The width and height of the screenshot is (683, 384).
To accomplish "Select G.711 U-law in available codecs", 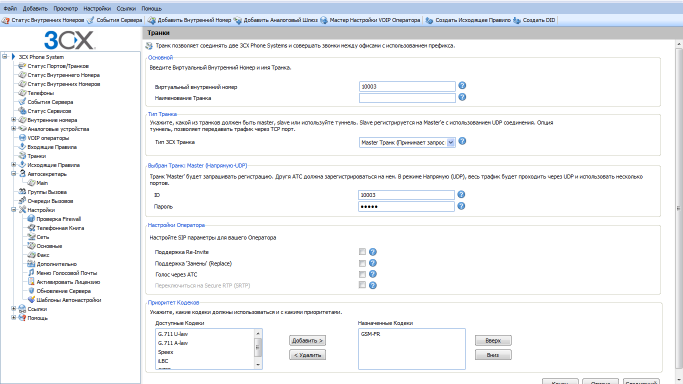I will (x=173, y=334).
